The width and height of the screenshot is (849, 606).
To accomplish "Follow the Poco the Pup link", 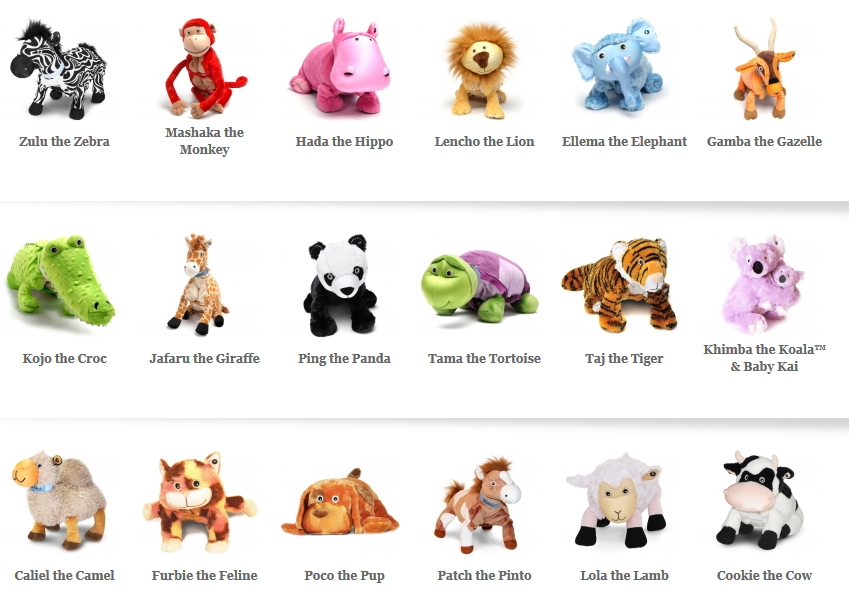I will (344, 576).
